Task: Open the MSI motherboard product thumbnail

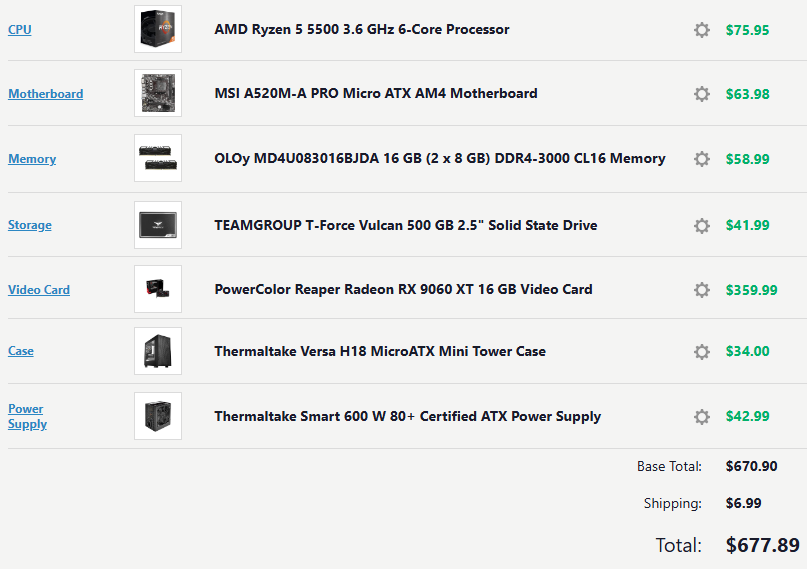Action: (158, 93)
